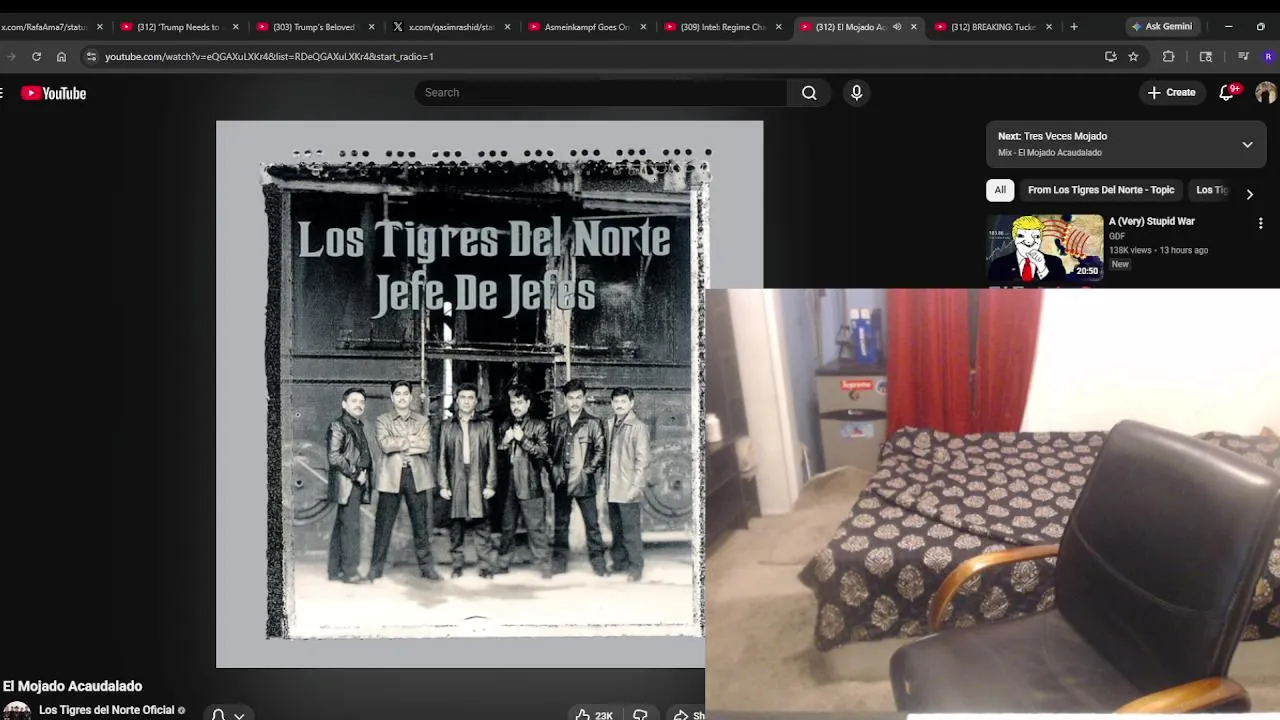
Task: Close the Intel: Regime Change tab
Action: [779, 27]
